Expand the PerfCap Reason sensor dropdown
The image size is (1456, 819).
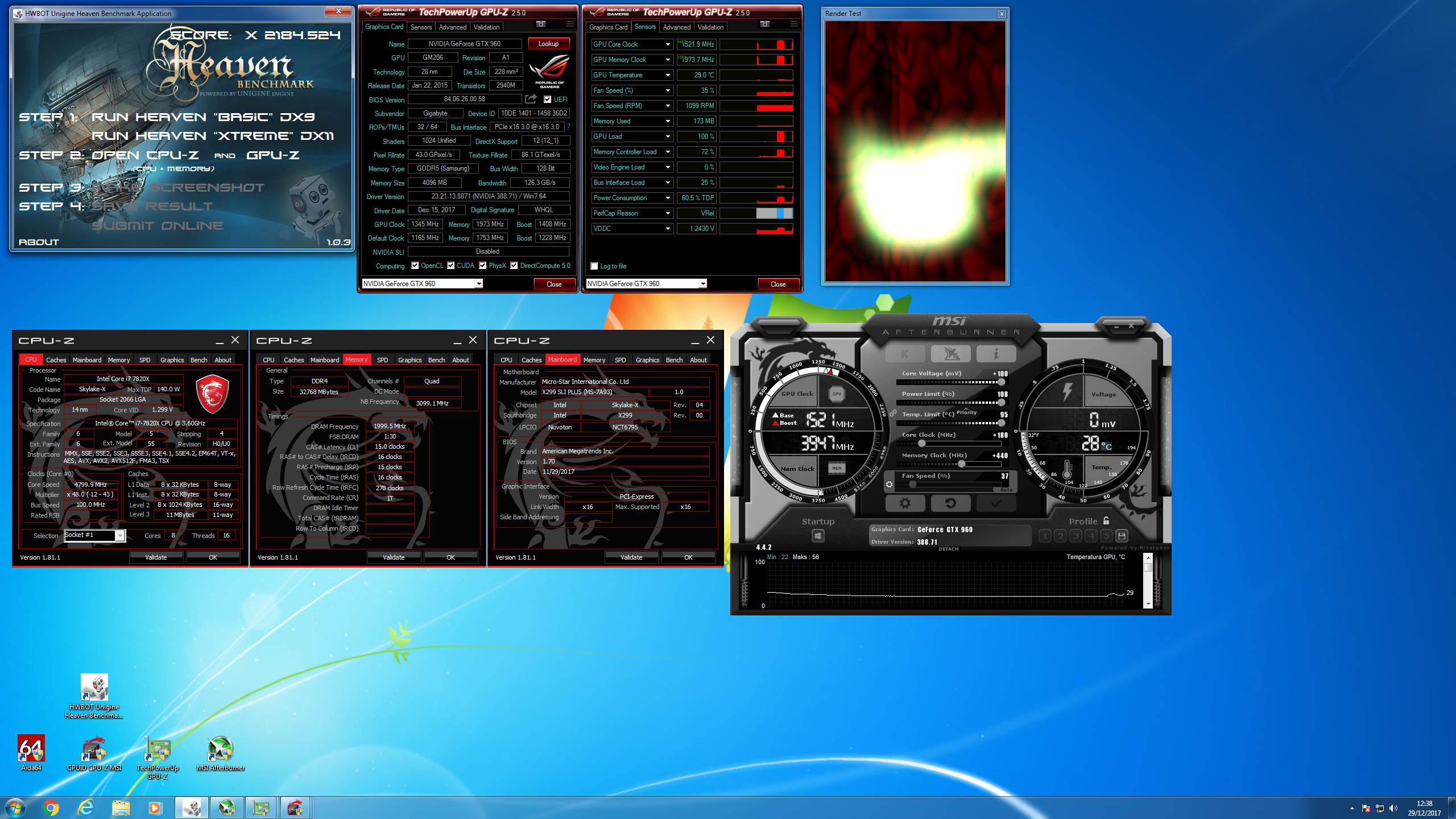coord(668,213)
